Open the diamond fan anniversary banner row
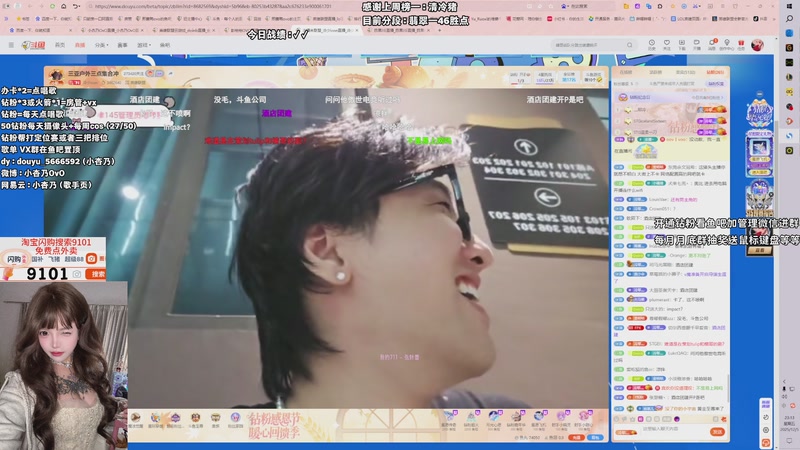 670,97
